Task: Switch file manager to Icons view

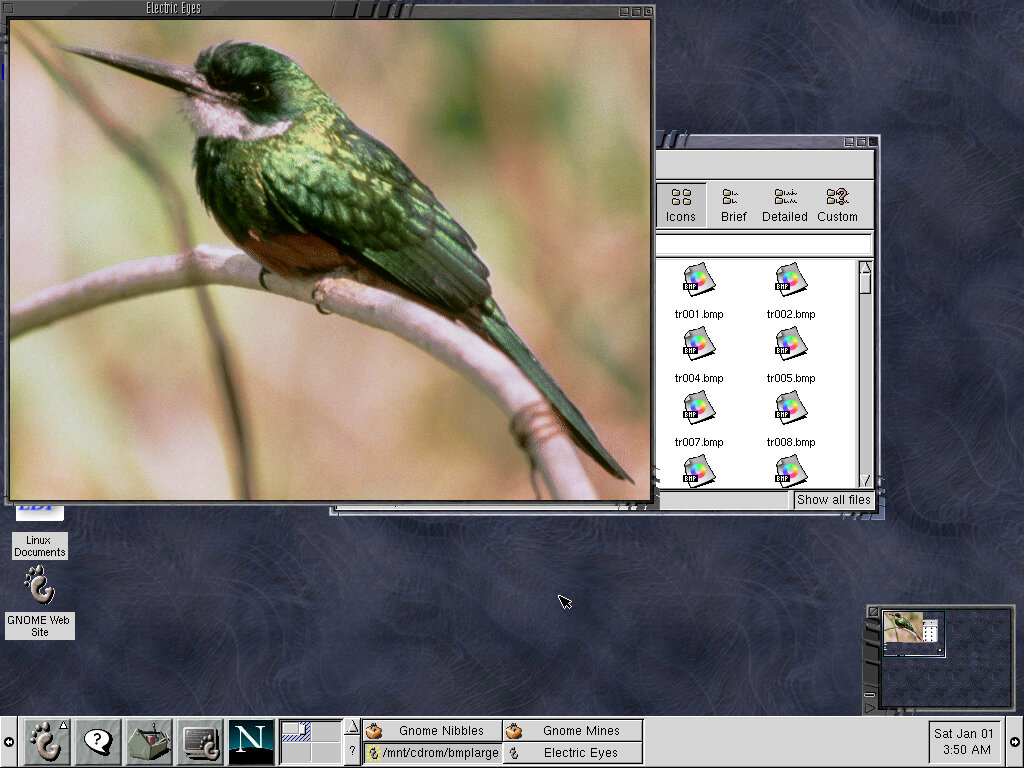Action: coord(681,205)
